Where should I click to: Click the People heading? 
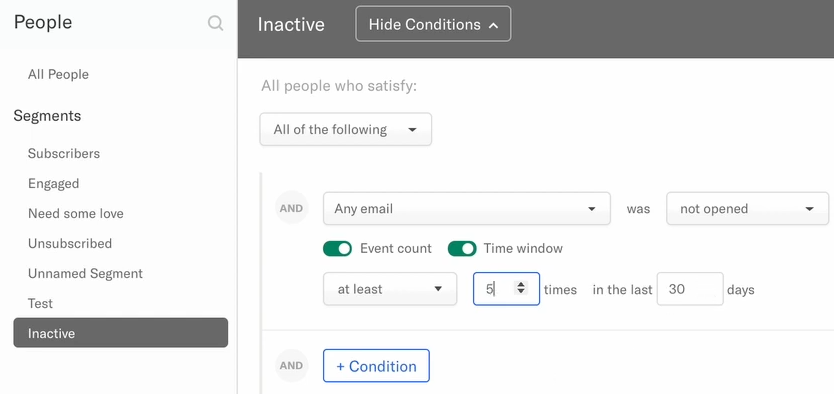point(43,22)
